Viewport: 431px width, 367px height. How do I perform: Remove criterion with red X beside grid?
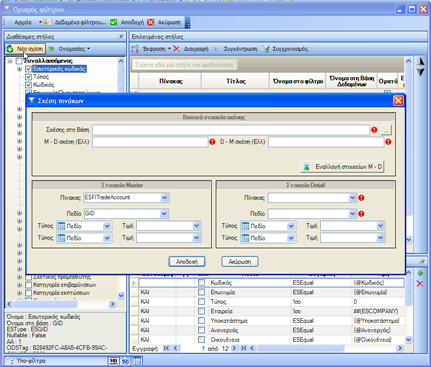coord(420,284)
